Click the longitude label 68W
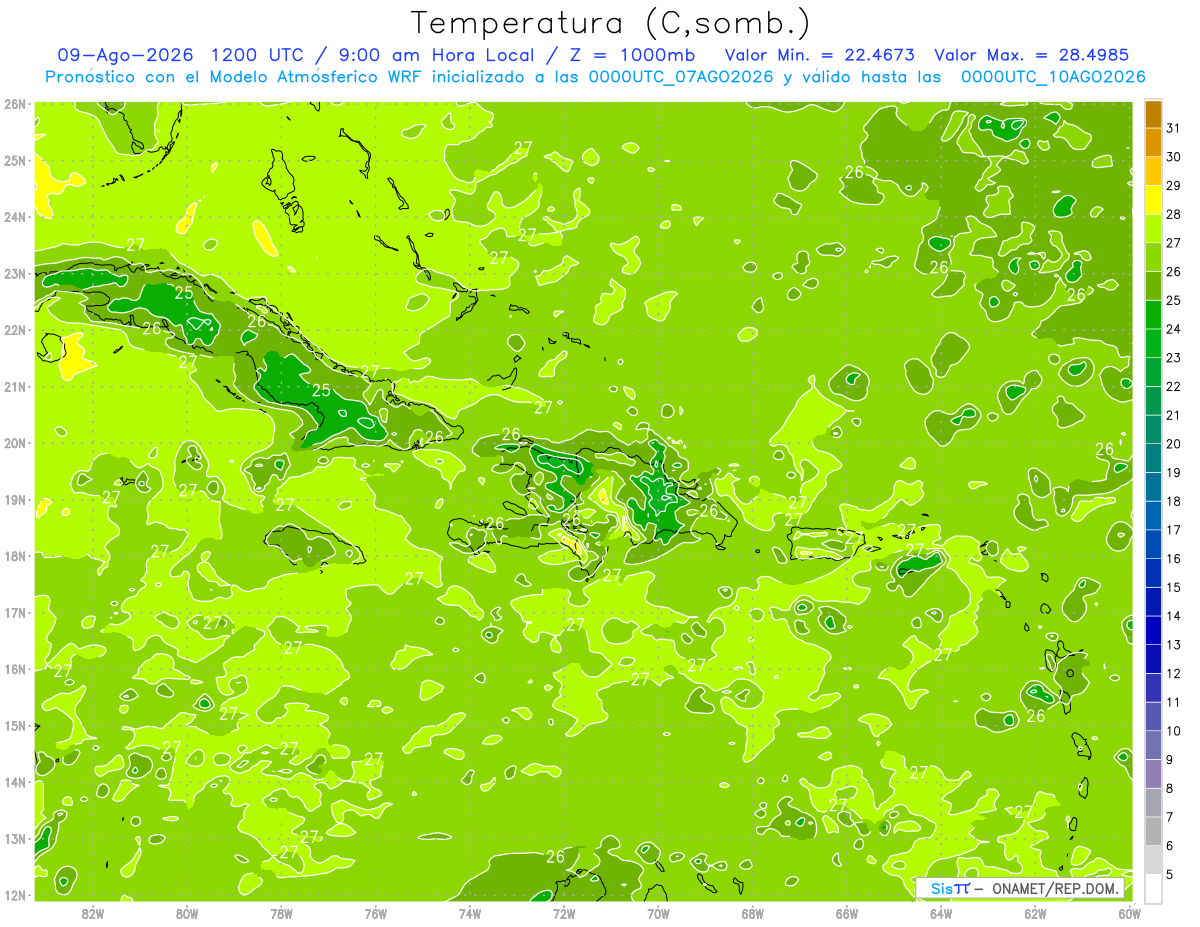This screenshot has height=927, width=1200. tap(753, 913)
